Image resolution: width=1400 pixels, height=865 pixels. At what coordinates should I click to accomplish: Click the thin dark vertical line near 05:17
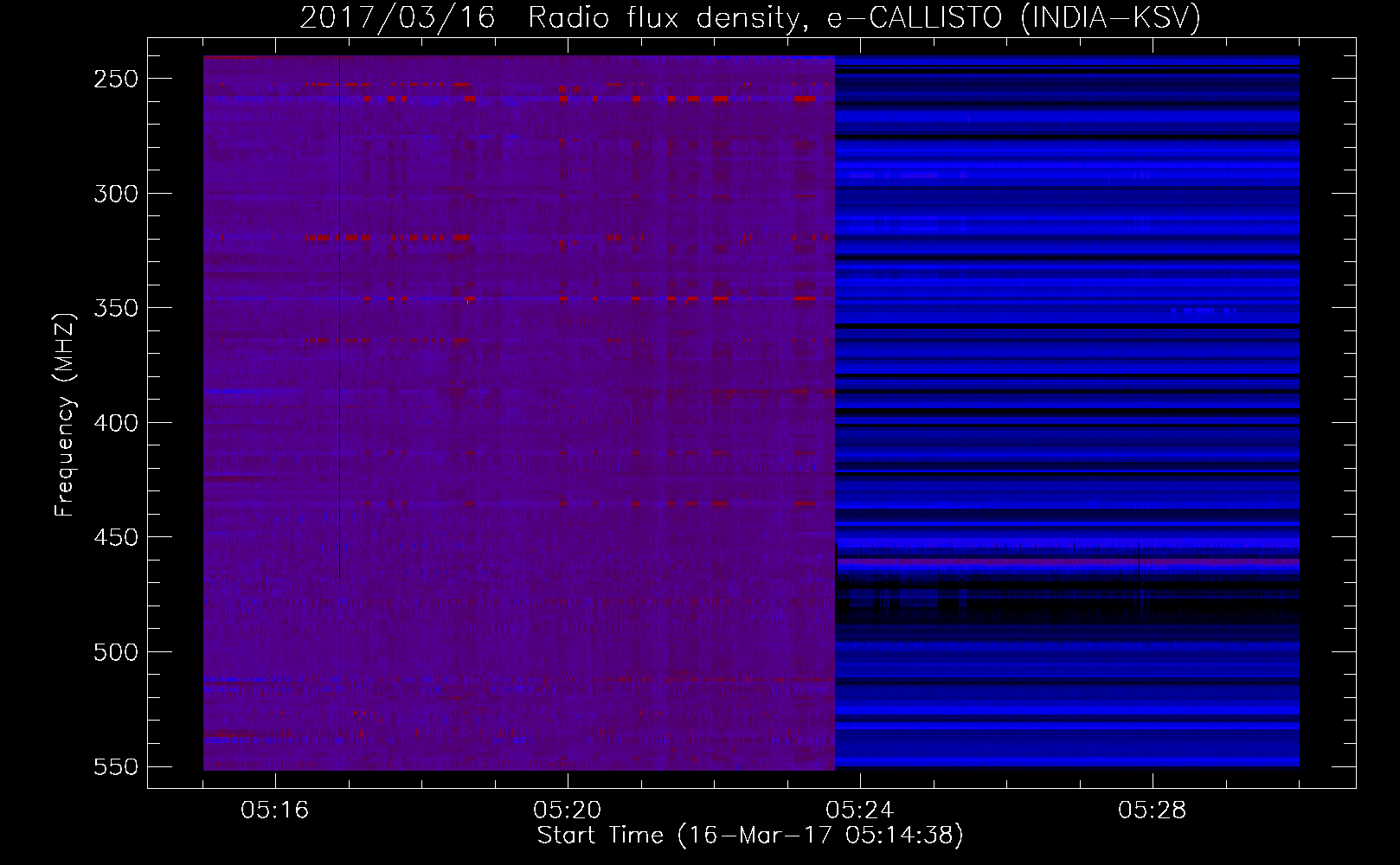(x=340, y=317)
